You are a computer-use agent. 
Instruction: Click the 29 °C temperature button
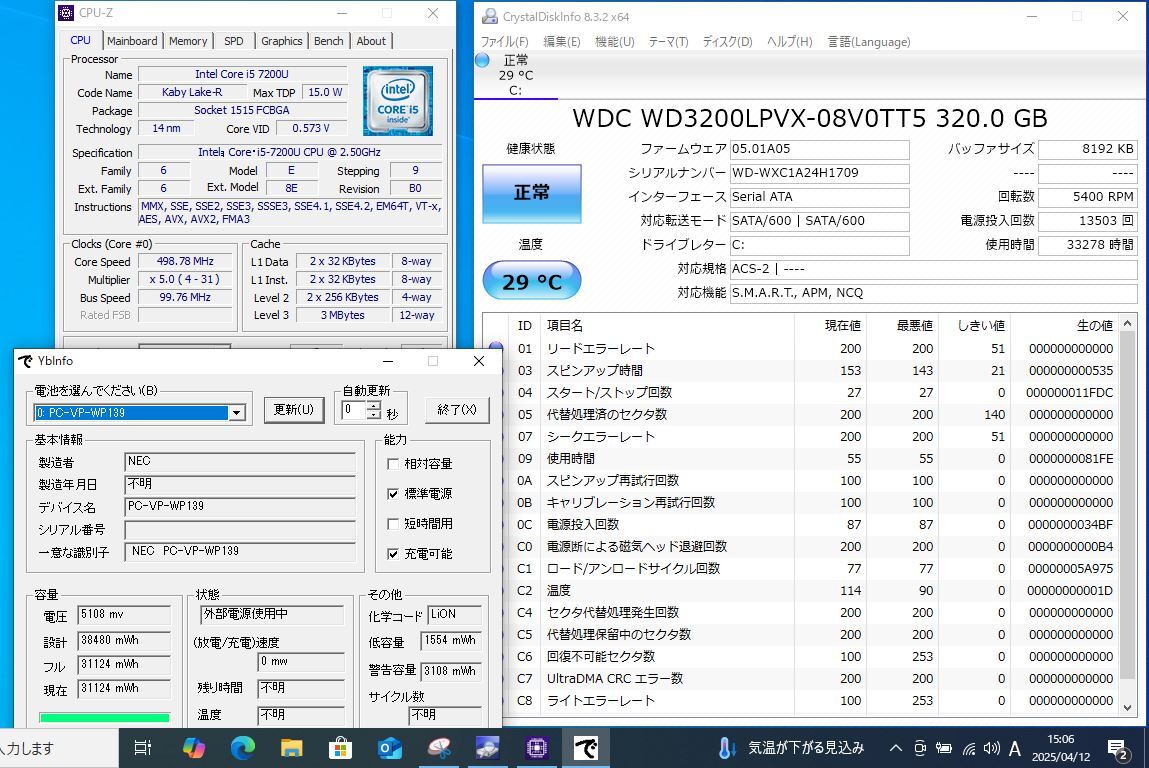click(x=532, y=281)
